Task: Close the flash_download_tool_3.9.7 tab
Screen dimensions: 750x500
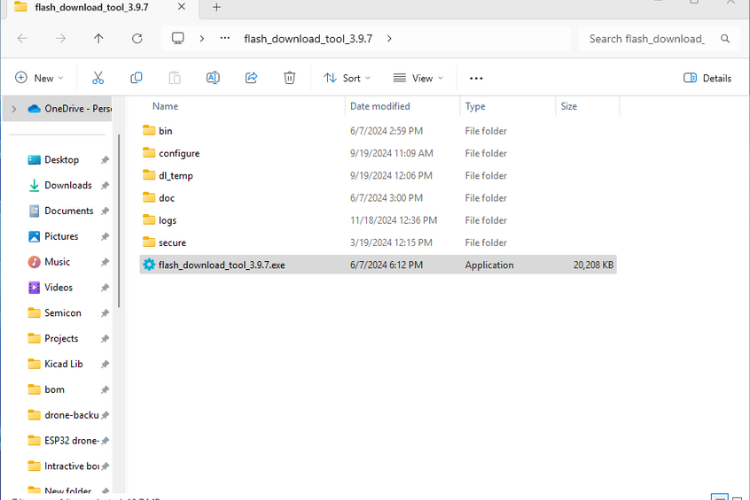Action: click(181, 7)
